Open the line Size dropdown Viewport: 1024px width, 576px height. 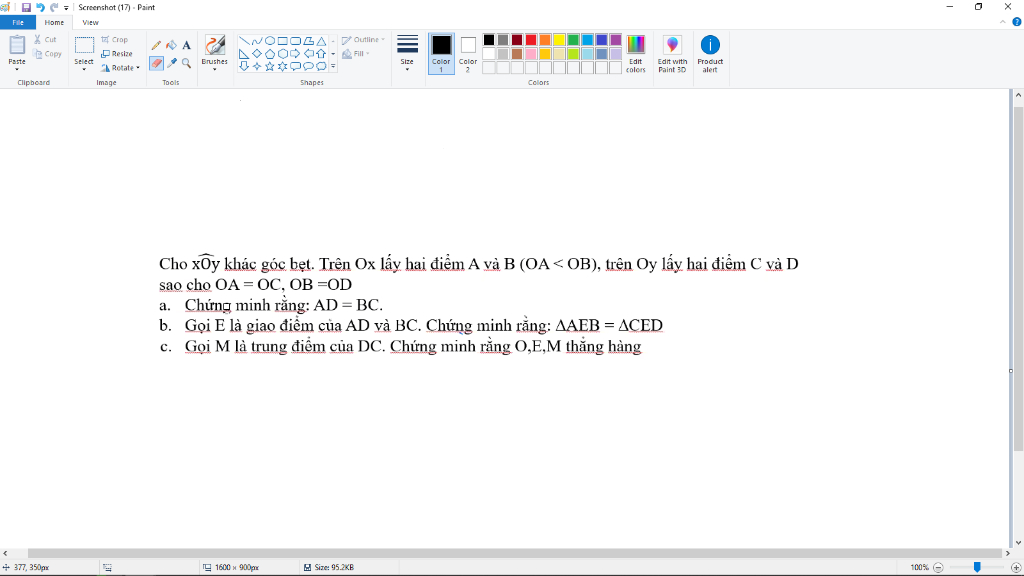(407, 52)
